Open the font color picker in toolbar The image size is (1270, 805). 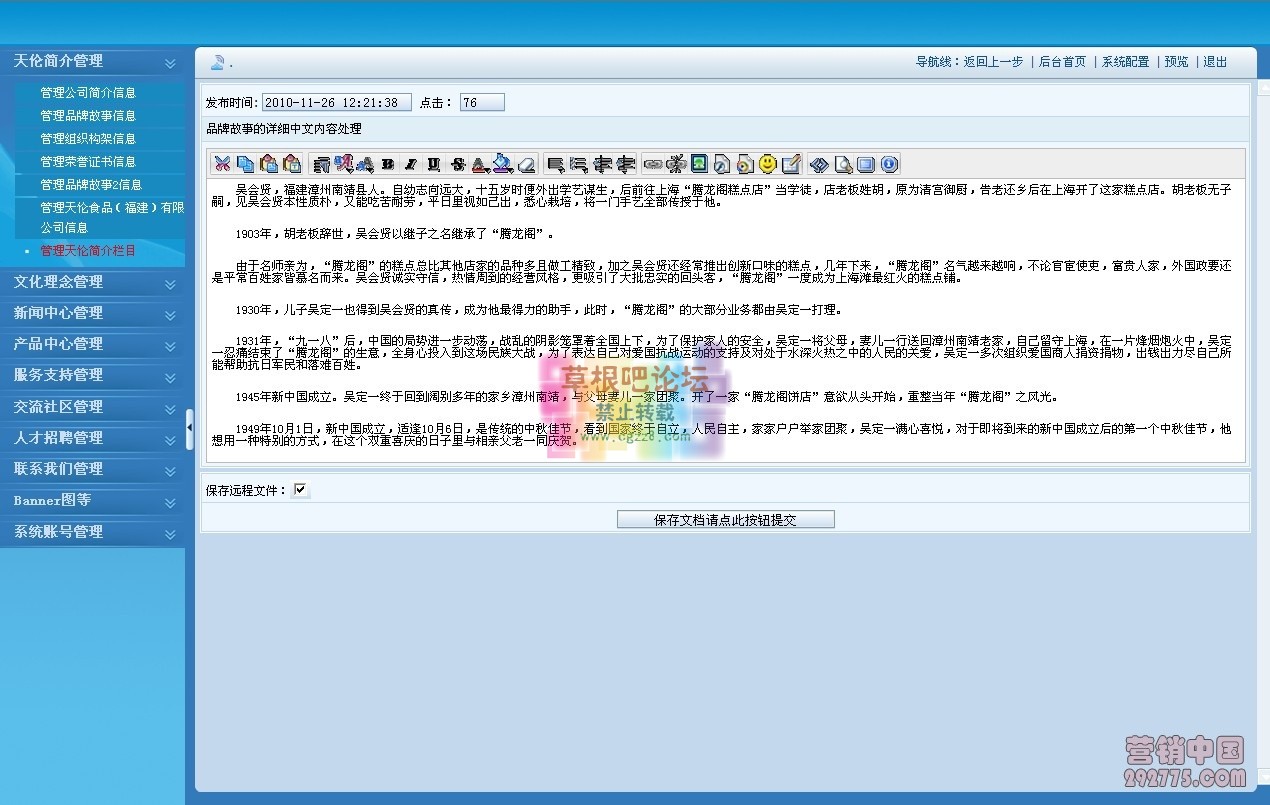click(x=480, y=164)
